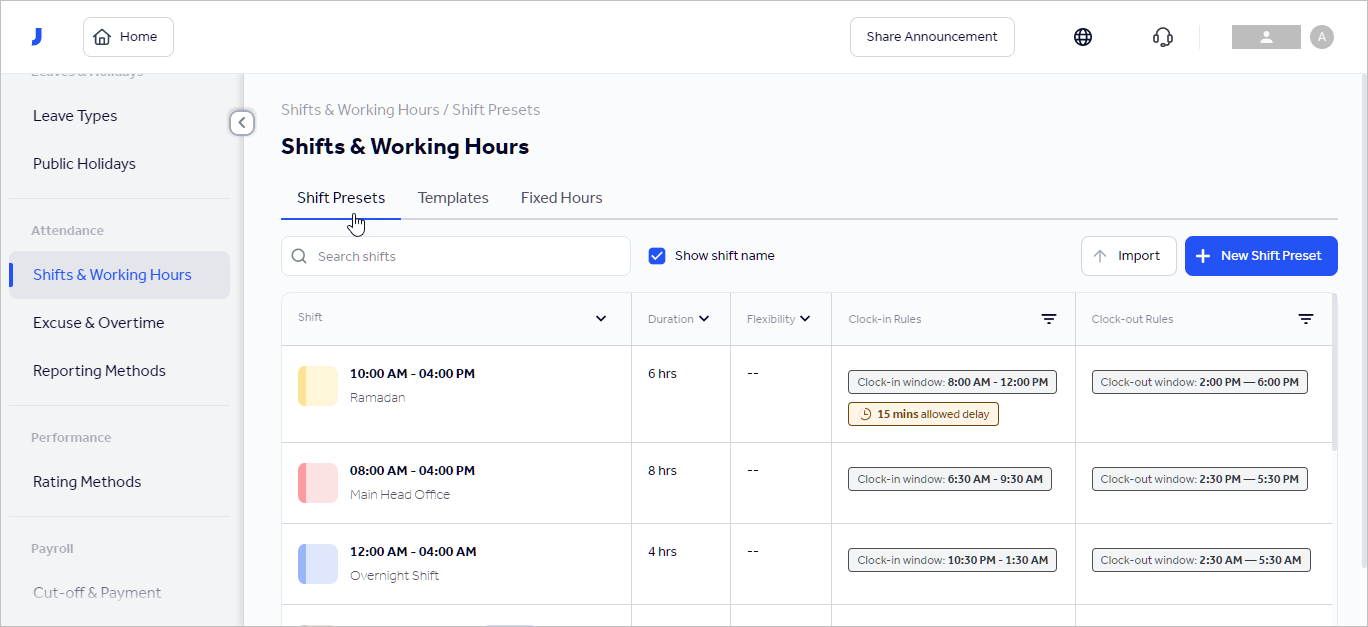This screenshot has width=1368, height=627.
Task: Create a New Shift Preset
Action: pos(1261,256)
